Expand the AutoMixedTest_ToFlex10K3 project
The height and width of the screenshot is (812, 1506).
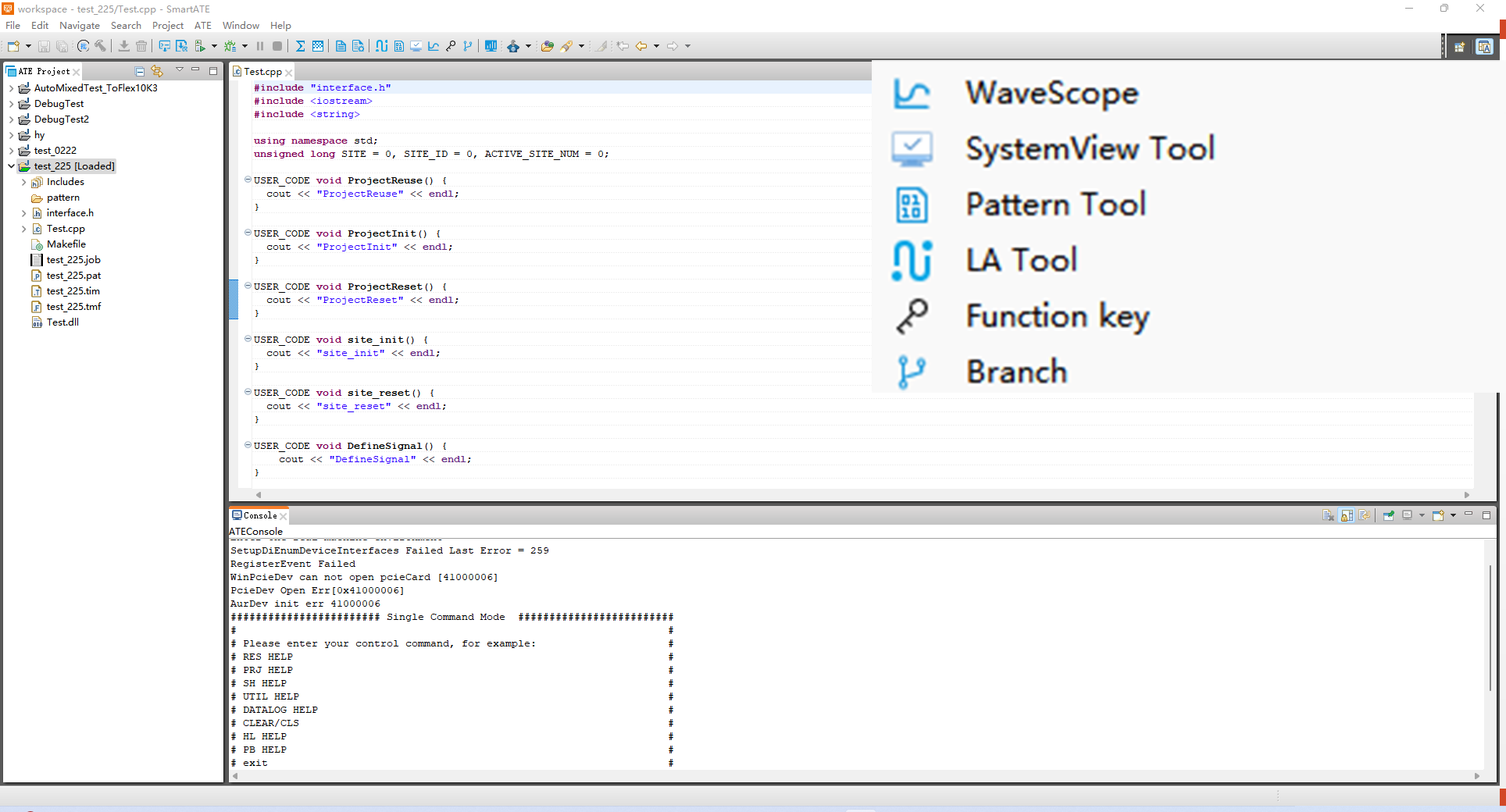coord(11,88)
